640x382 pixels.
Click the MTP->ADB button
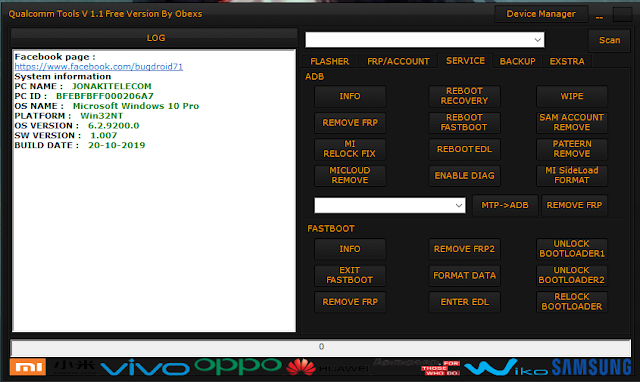505,205
